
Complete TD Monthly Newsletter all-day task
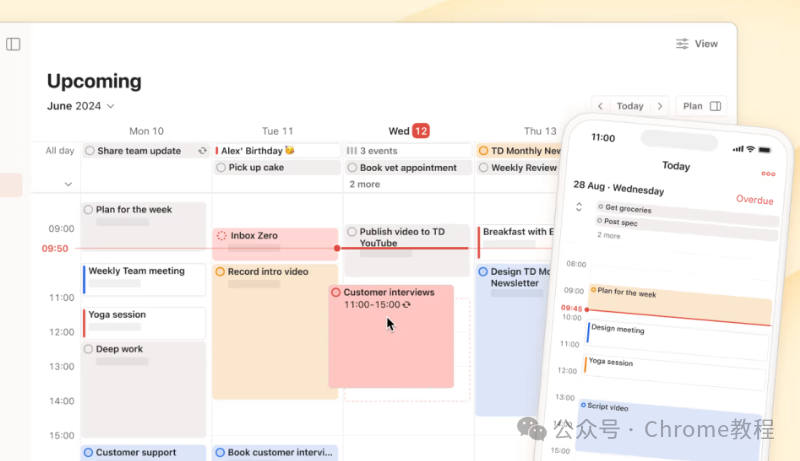[x=483, y=151]
